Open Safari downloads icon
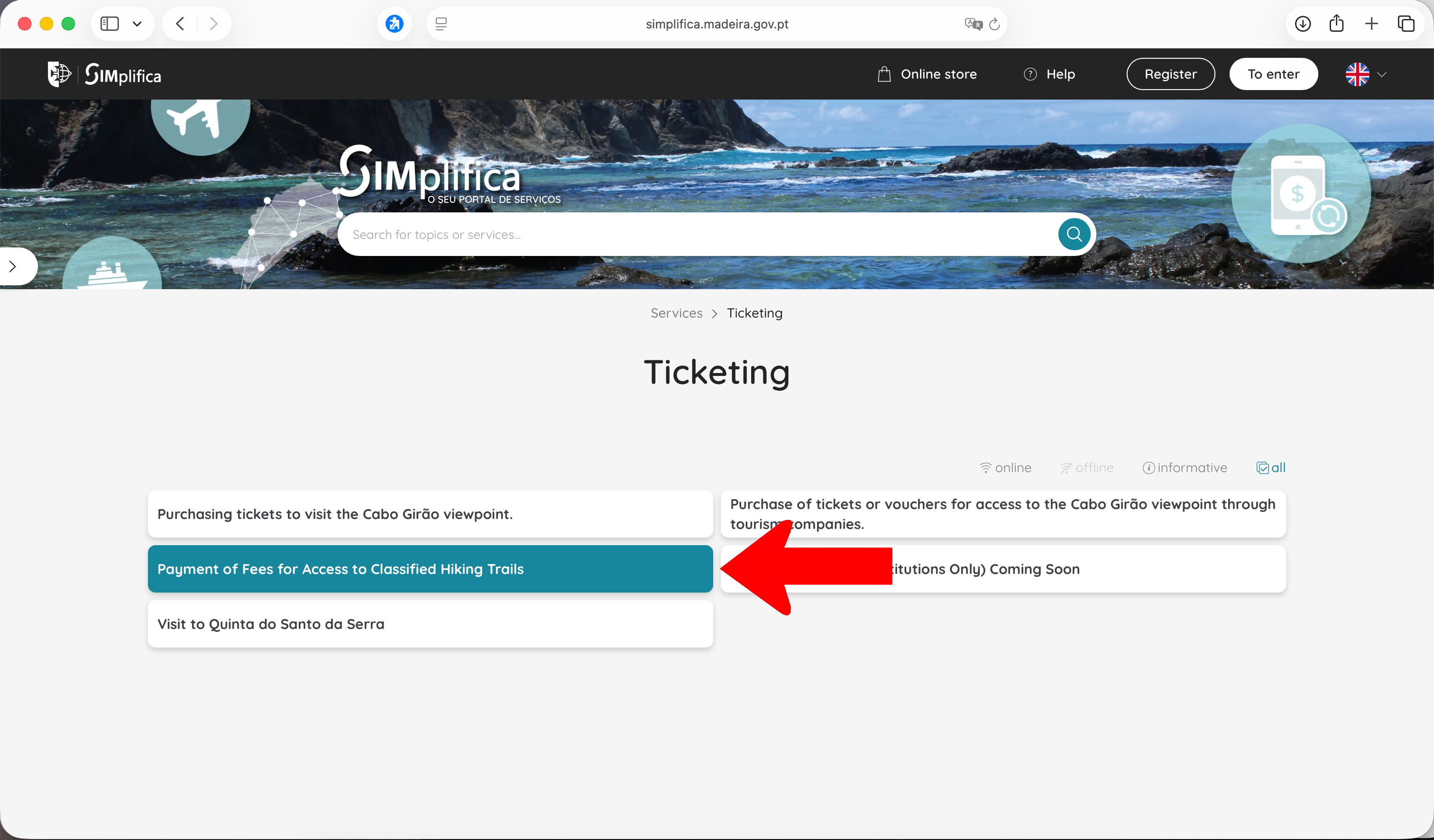This screenshot has width=1434, height=840. (1303, 24)
